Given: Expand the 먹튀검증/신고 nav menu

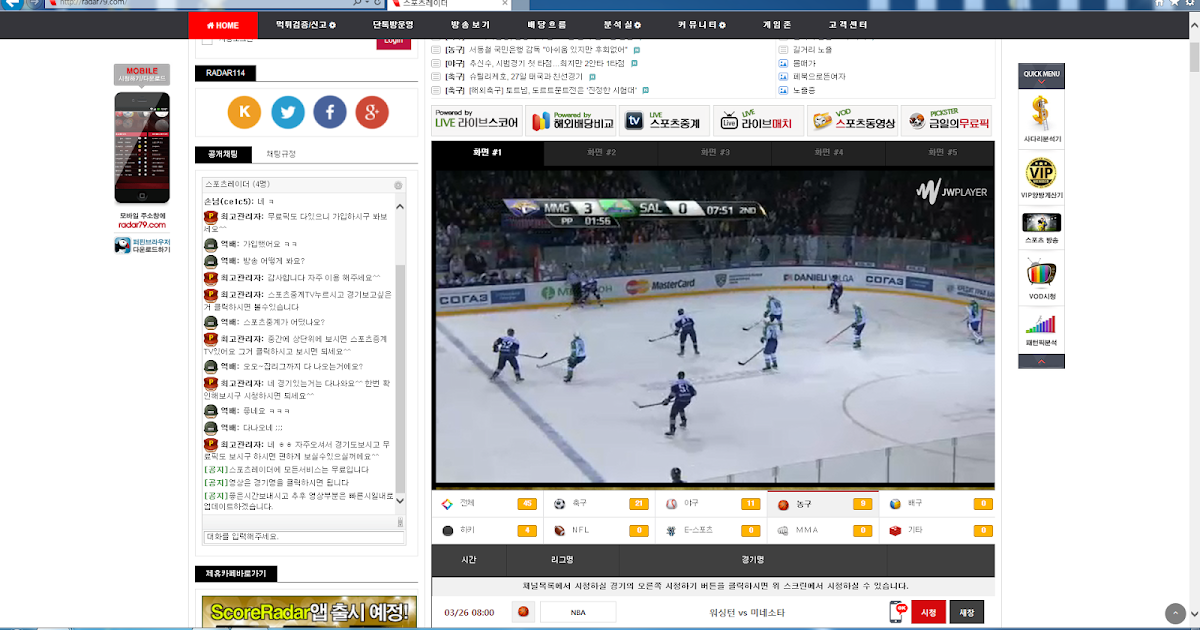Looking at the screenshot, I should [x=306, y=24].
